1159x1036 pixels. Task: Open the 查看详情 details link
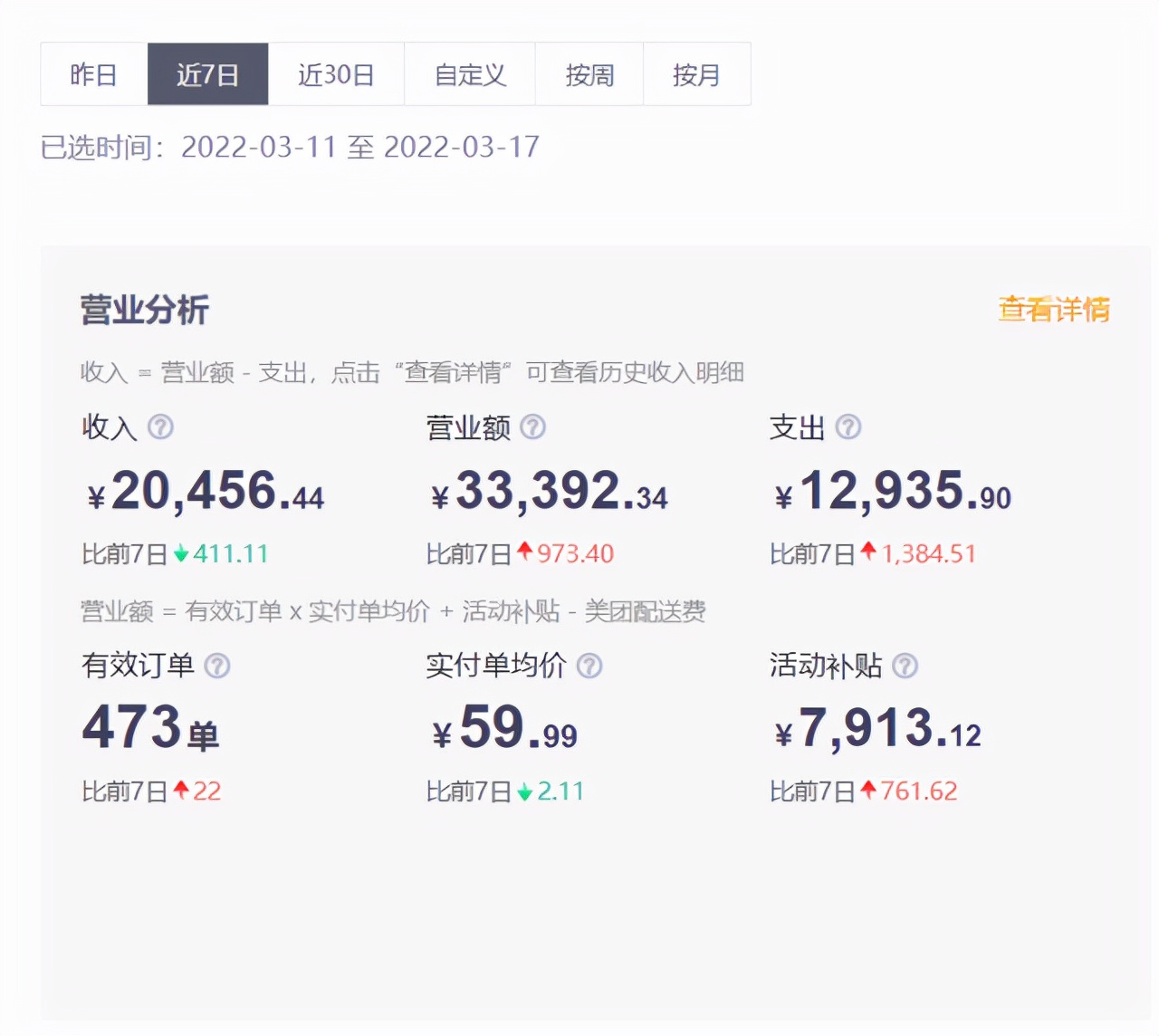click(1054, 310)
